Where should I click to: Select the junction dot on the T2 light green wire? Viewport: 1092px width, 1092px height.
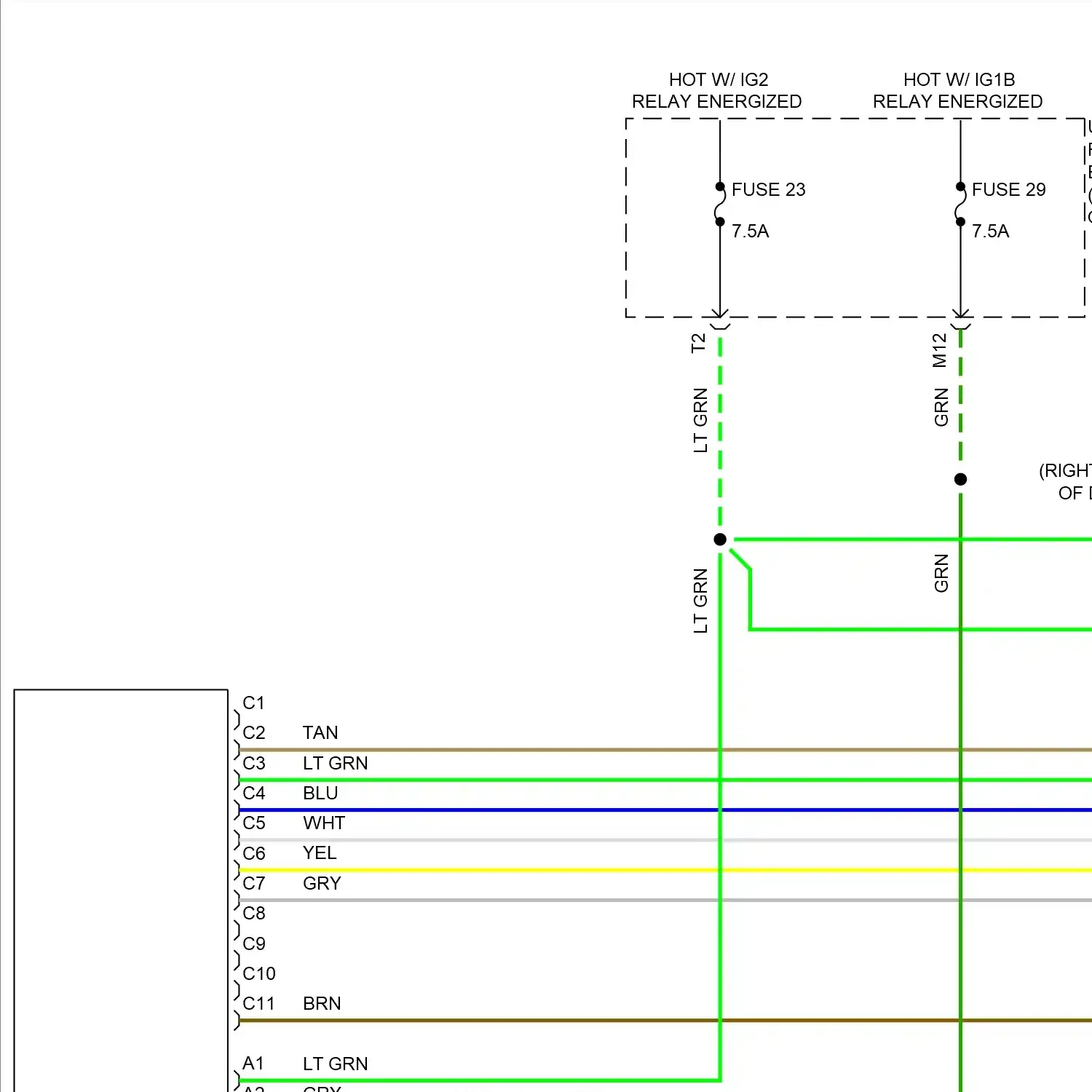point(720,539)
